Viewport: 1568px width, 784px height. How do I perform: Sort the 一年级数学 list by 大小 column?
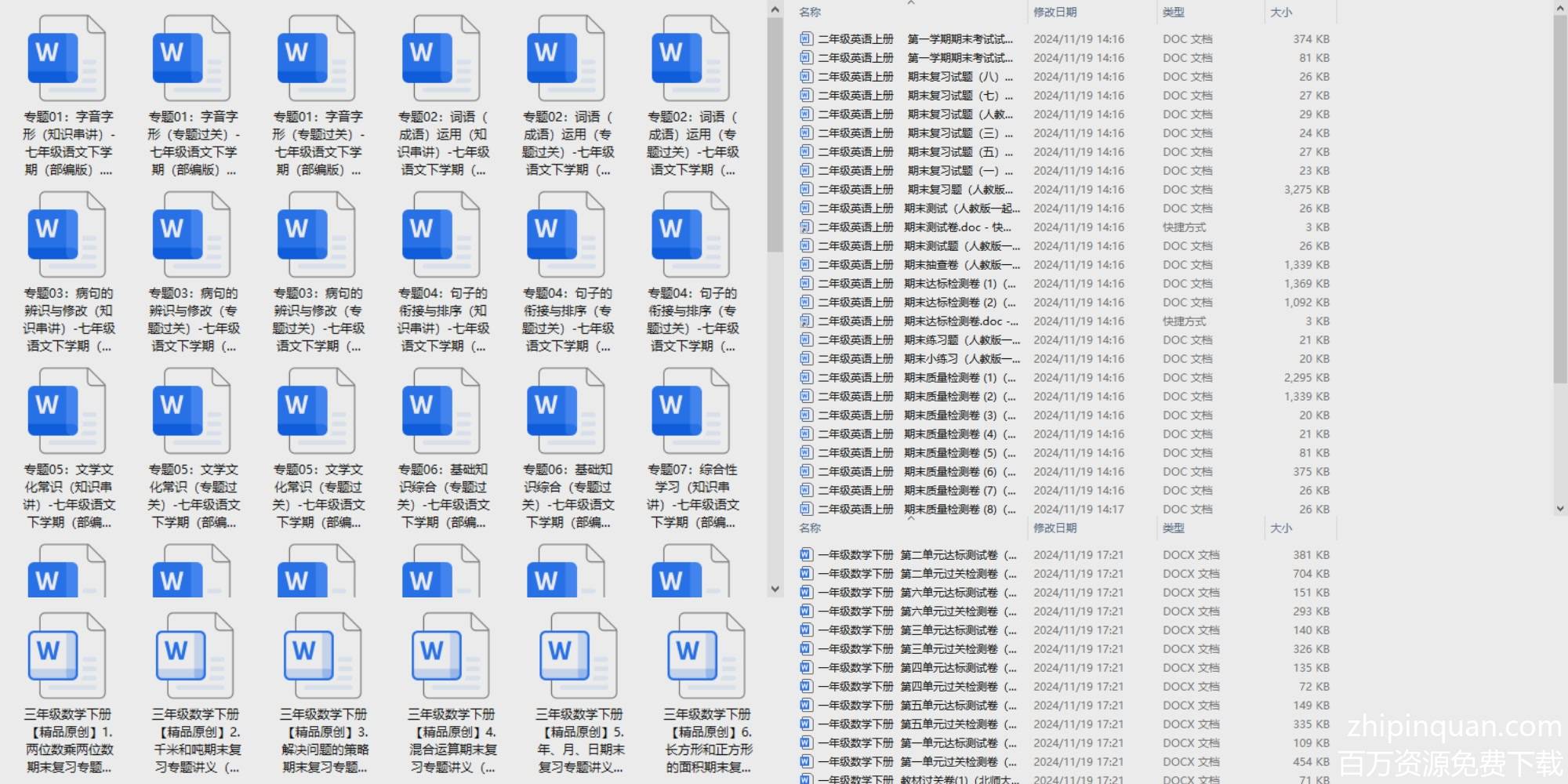[1281, 528]
